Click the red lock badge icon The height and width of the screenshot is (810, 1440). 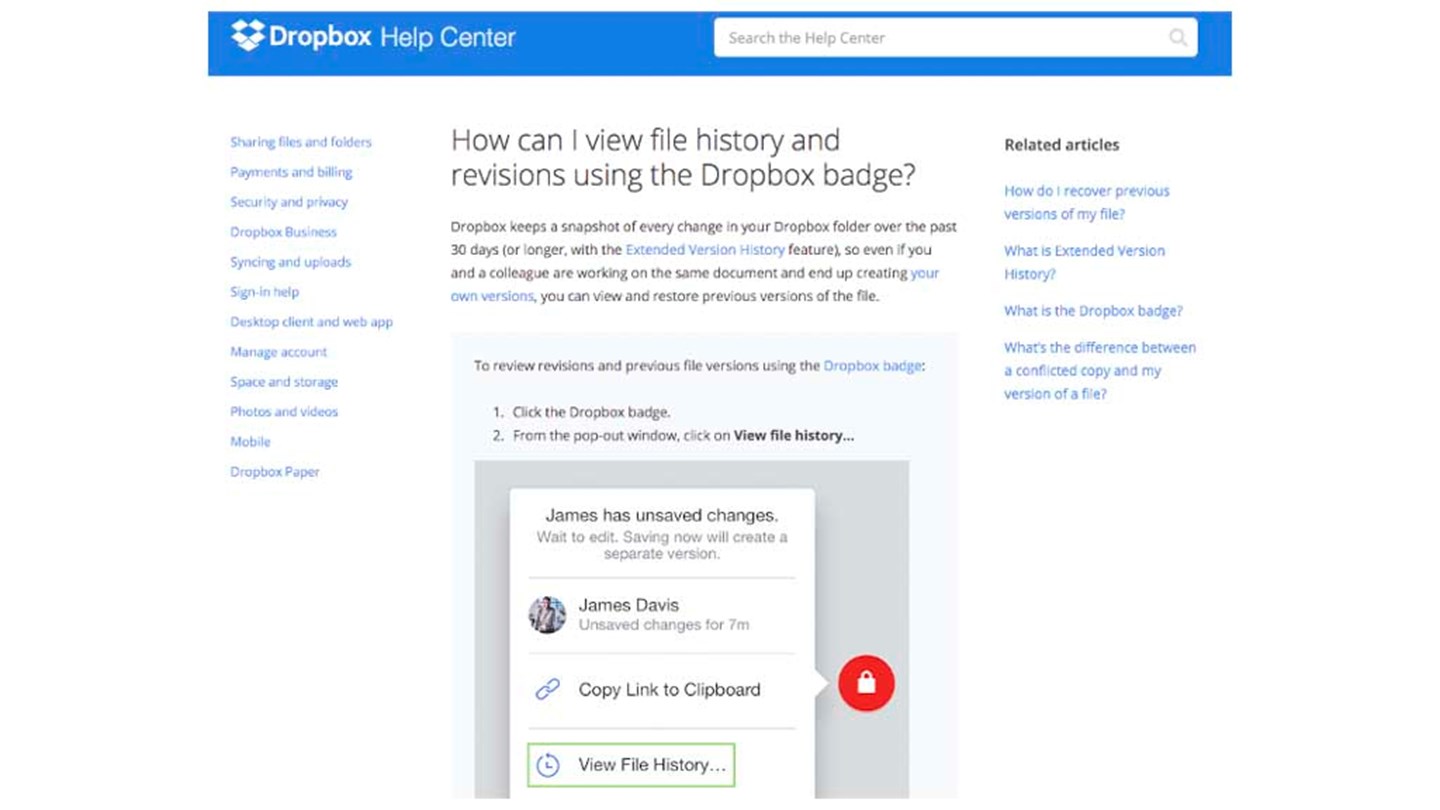pyautogui.click(x=865, y=682)
